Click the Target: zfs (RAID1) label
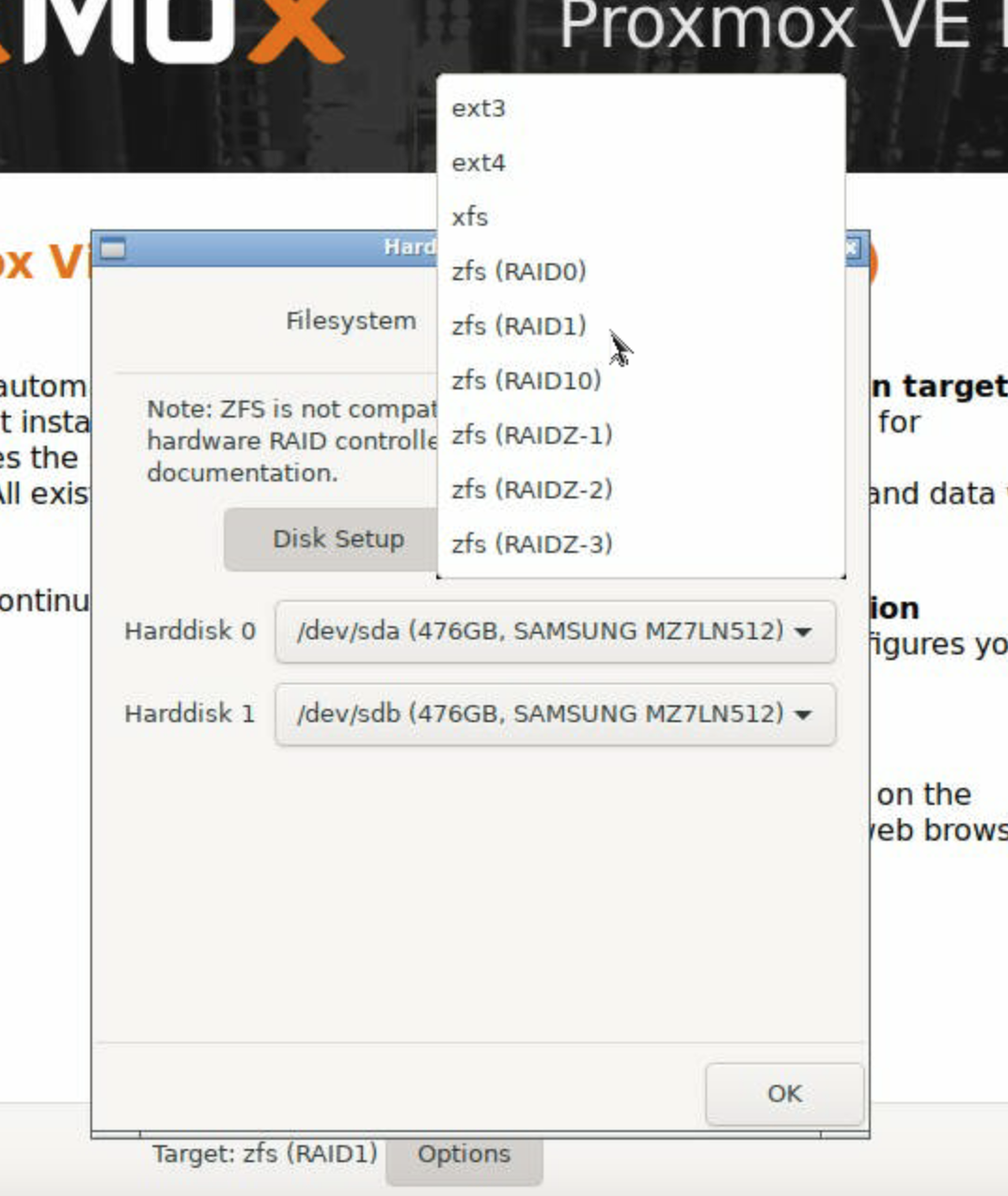The height and width of the screenshot is (1196, 1008). pyautogui.click(x=264, y=1154)
